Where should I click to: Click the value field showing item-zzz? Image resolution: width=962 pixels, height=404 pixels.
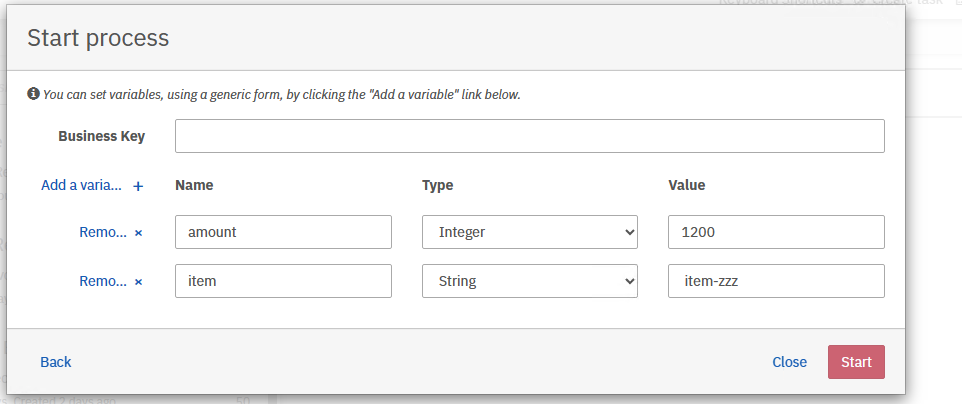(776, 281)
